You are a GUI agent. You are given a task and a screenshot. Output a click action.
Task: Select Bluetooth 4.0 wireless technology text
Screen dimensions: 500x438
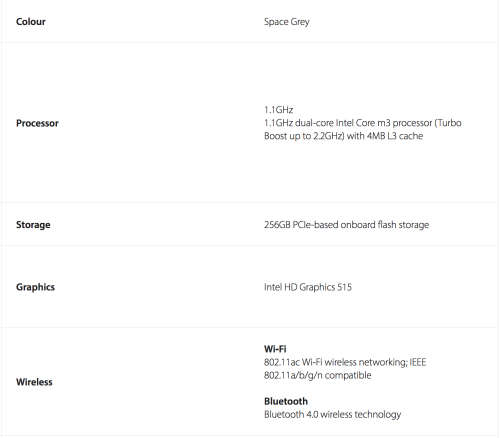(x=332, y=414)
